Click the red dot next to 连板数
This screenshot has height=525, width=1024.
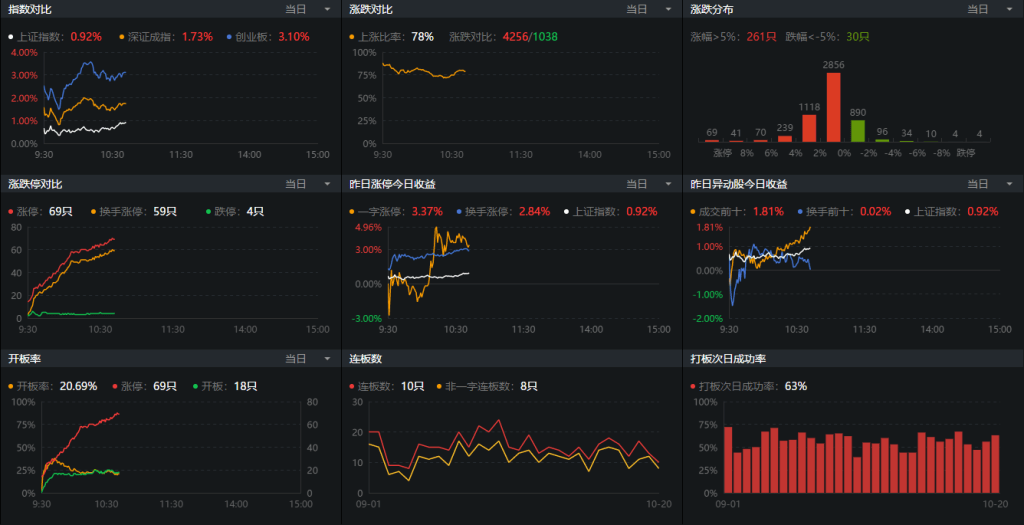point(352,386)
